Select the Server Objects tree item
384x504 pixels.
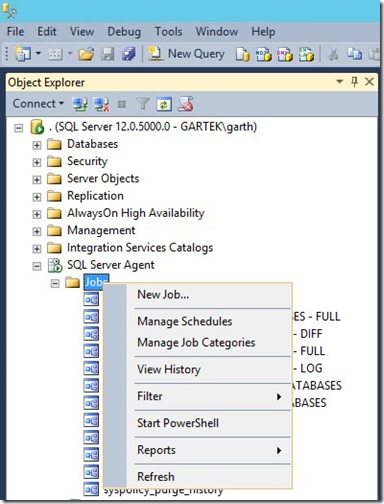pyautogui.click(x=103, y=179)
